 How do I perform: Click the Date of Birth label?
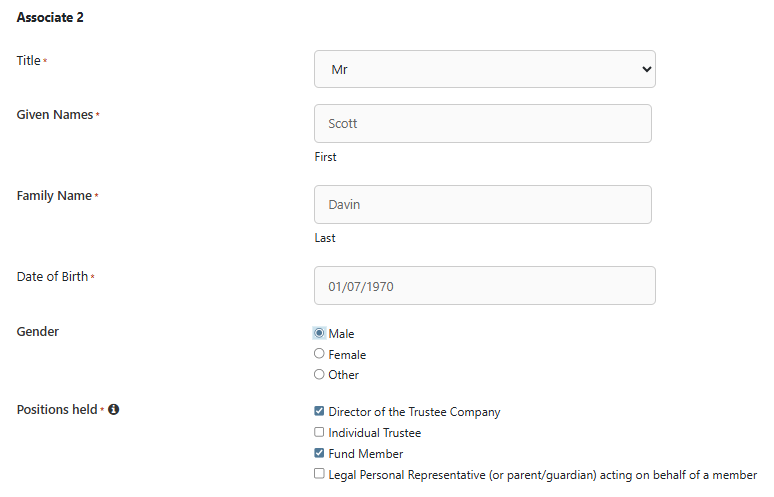(52, 277)
